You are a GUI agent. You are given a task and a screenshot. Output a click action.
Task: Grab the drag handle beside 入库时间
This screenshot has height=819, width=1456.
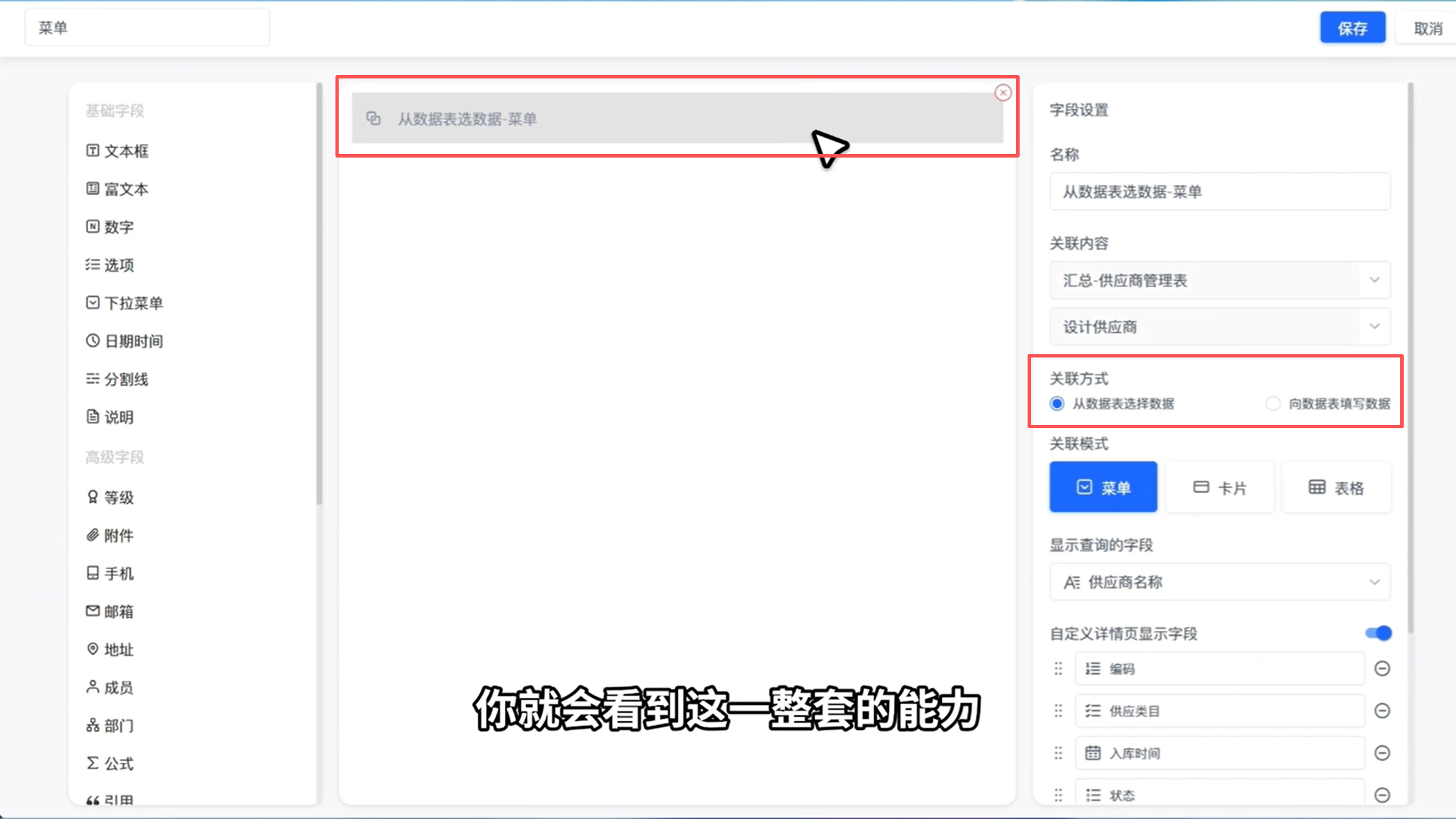1058,753
